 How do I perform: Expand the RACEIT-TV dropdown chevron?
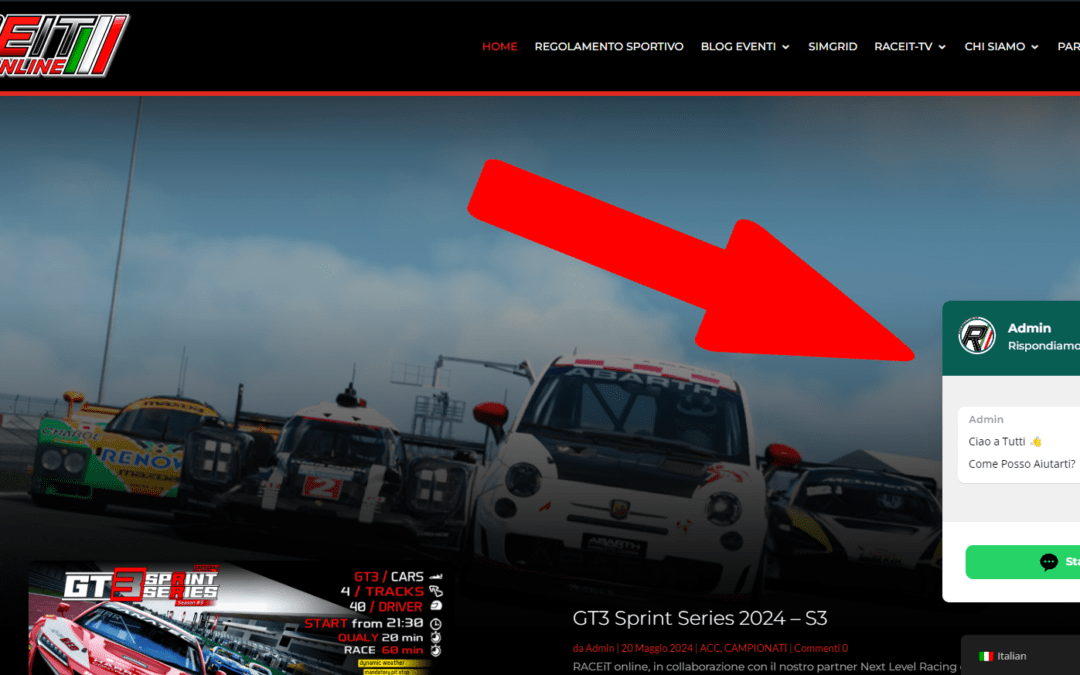click(942, 47)
